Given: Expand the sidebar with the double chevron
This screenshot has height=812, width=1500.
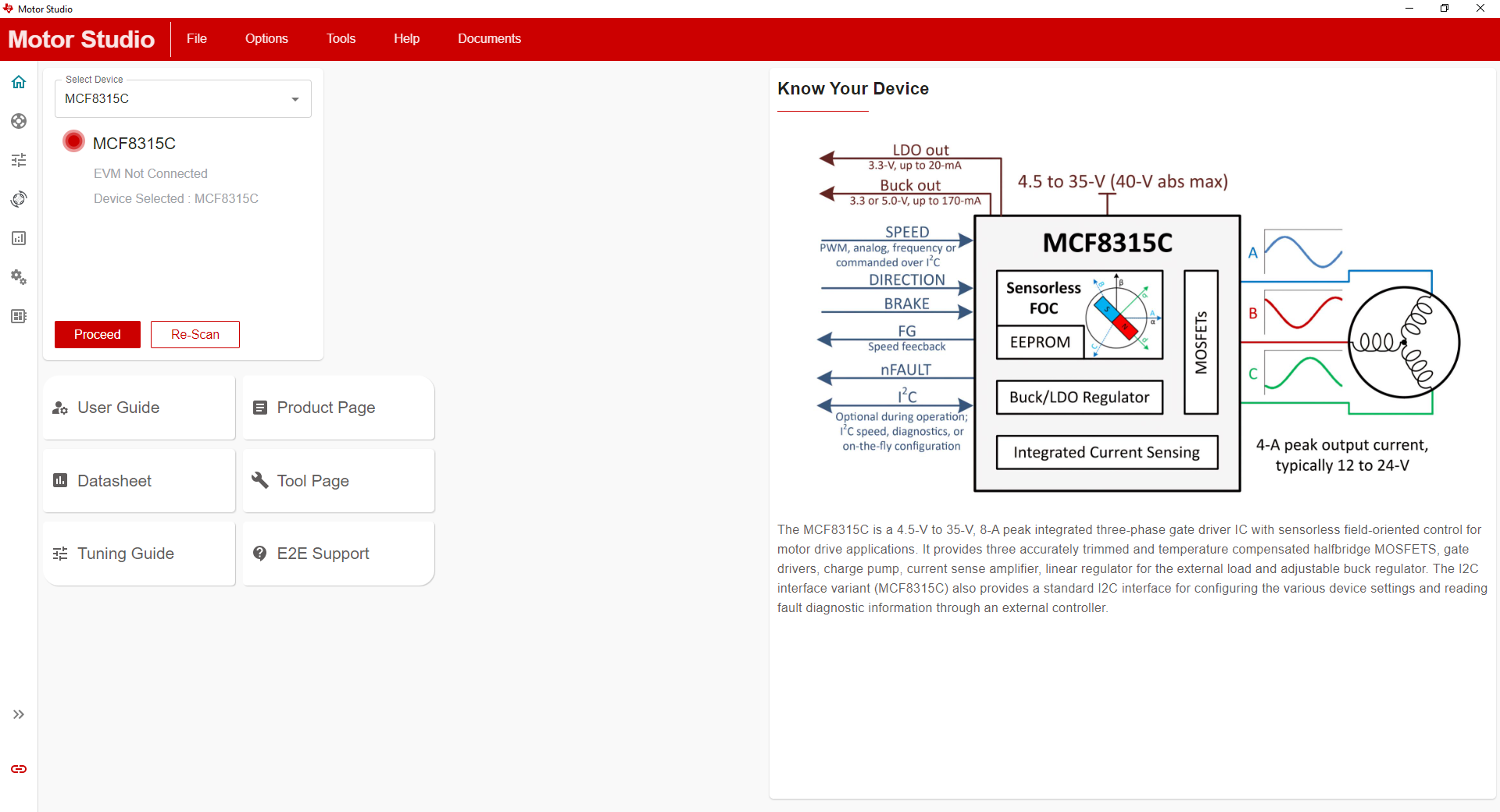Looking at the screenshot, I should click(x=19, y=714).
